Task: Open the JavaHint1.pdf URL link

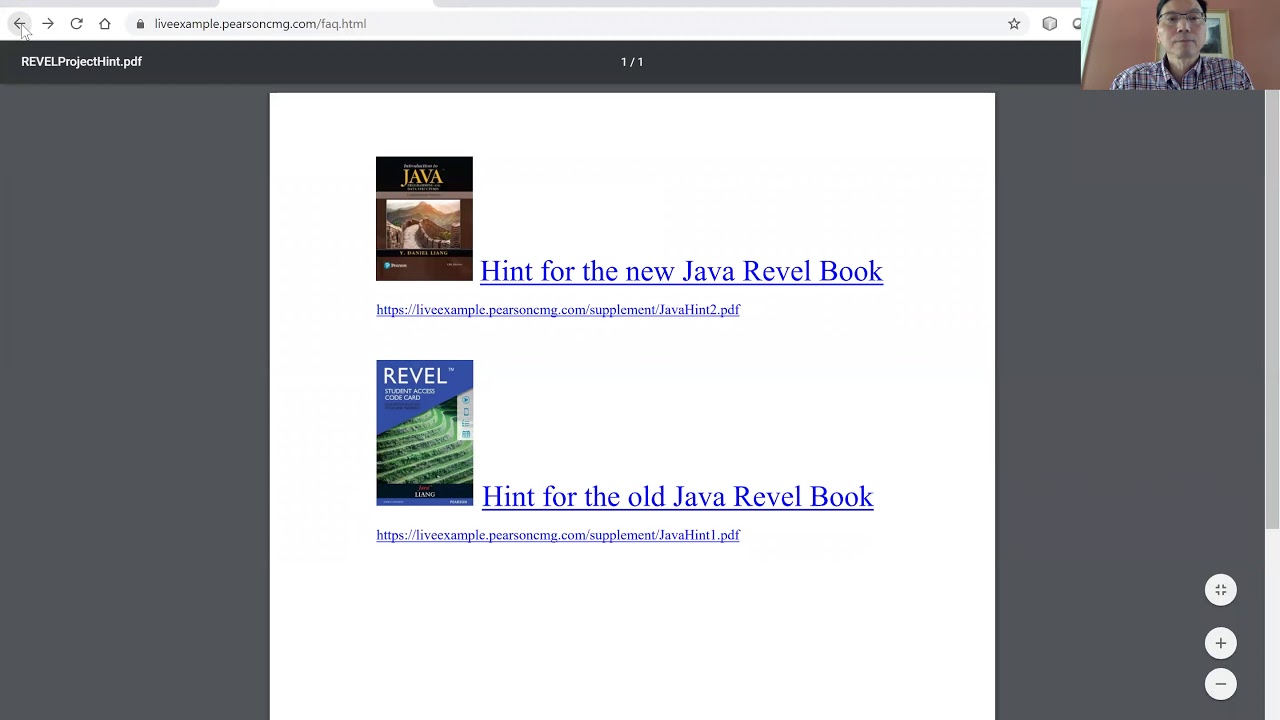Action: [558, 535]
